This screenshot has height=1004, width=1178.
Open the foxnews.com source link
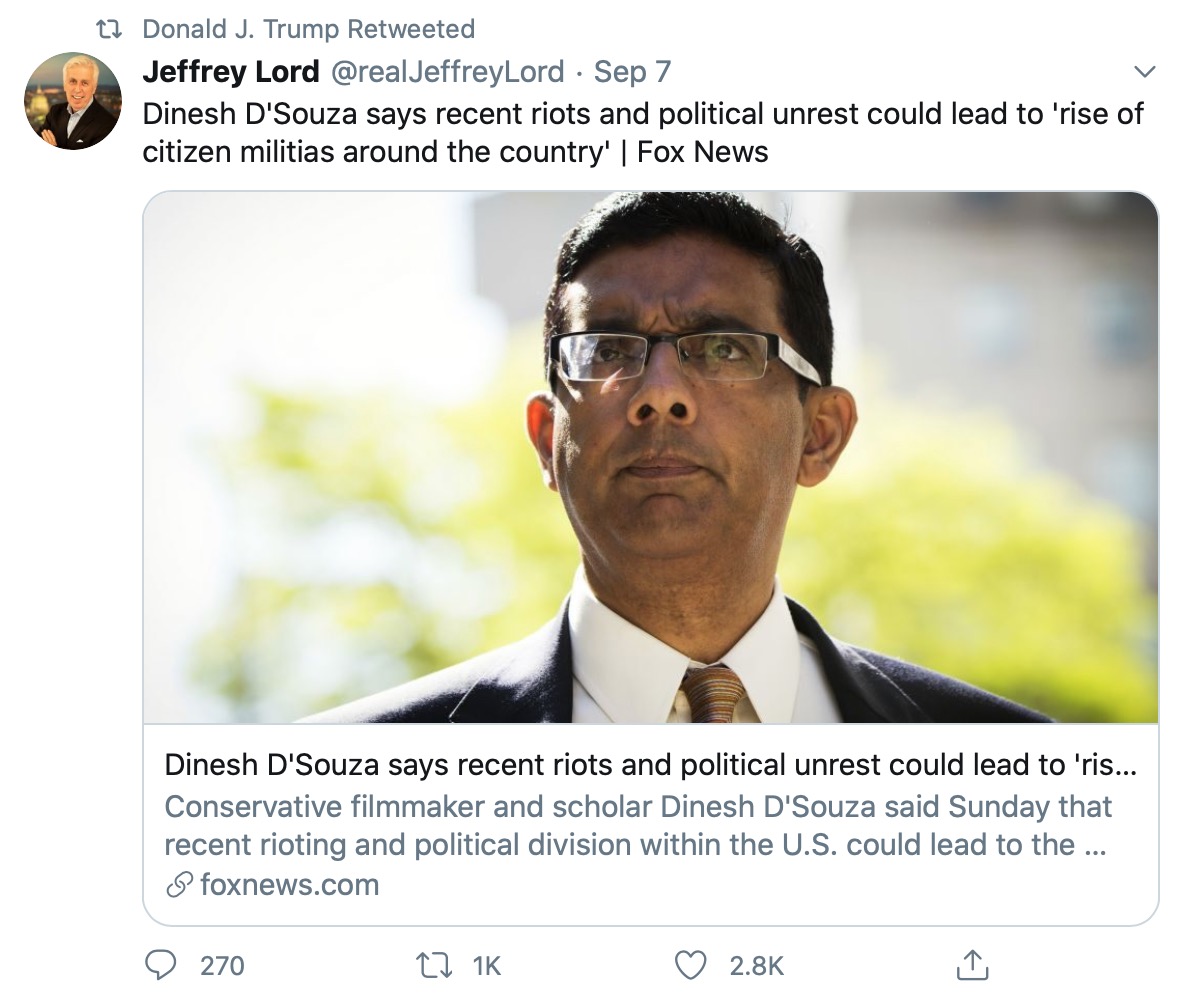point(289,885)
